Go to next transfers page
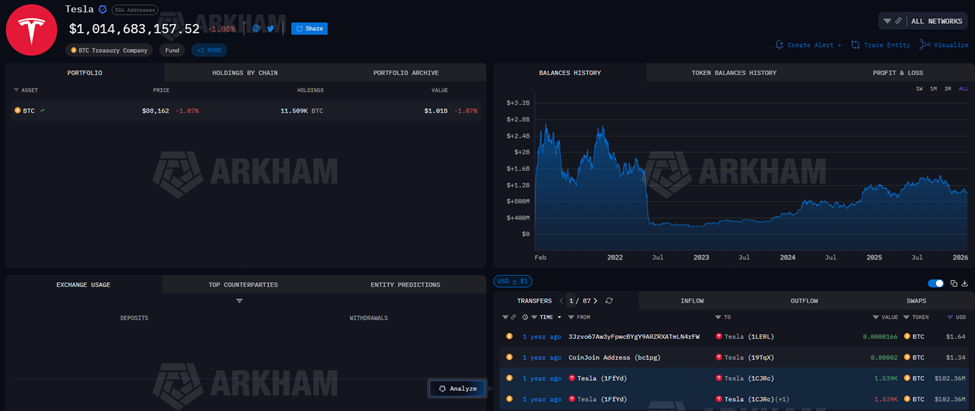 point(594,300)
